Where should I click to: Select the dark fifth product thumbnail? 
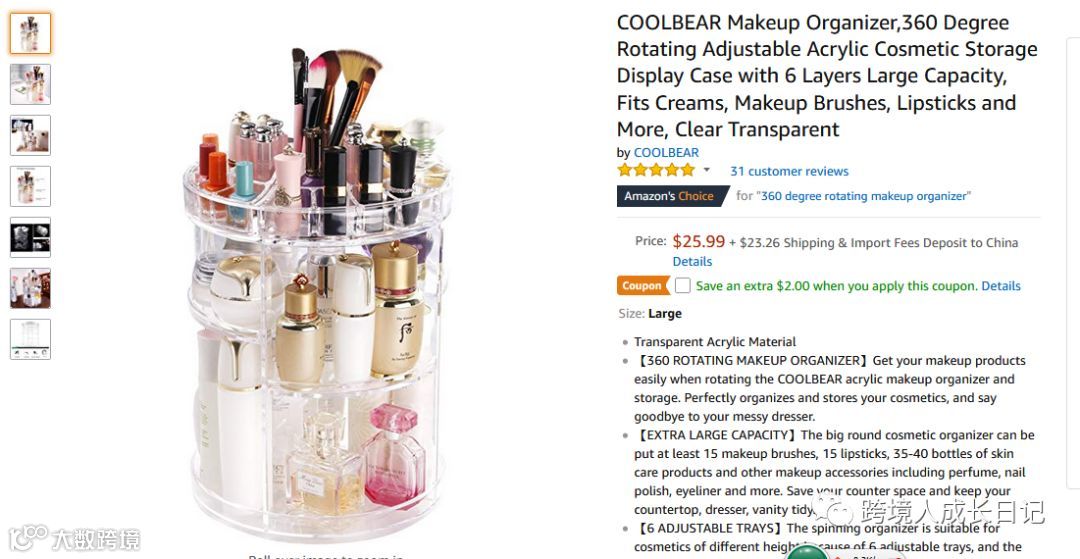coord(30,237)
